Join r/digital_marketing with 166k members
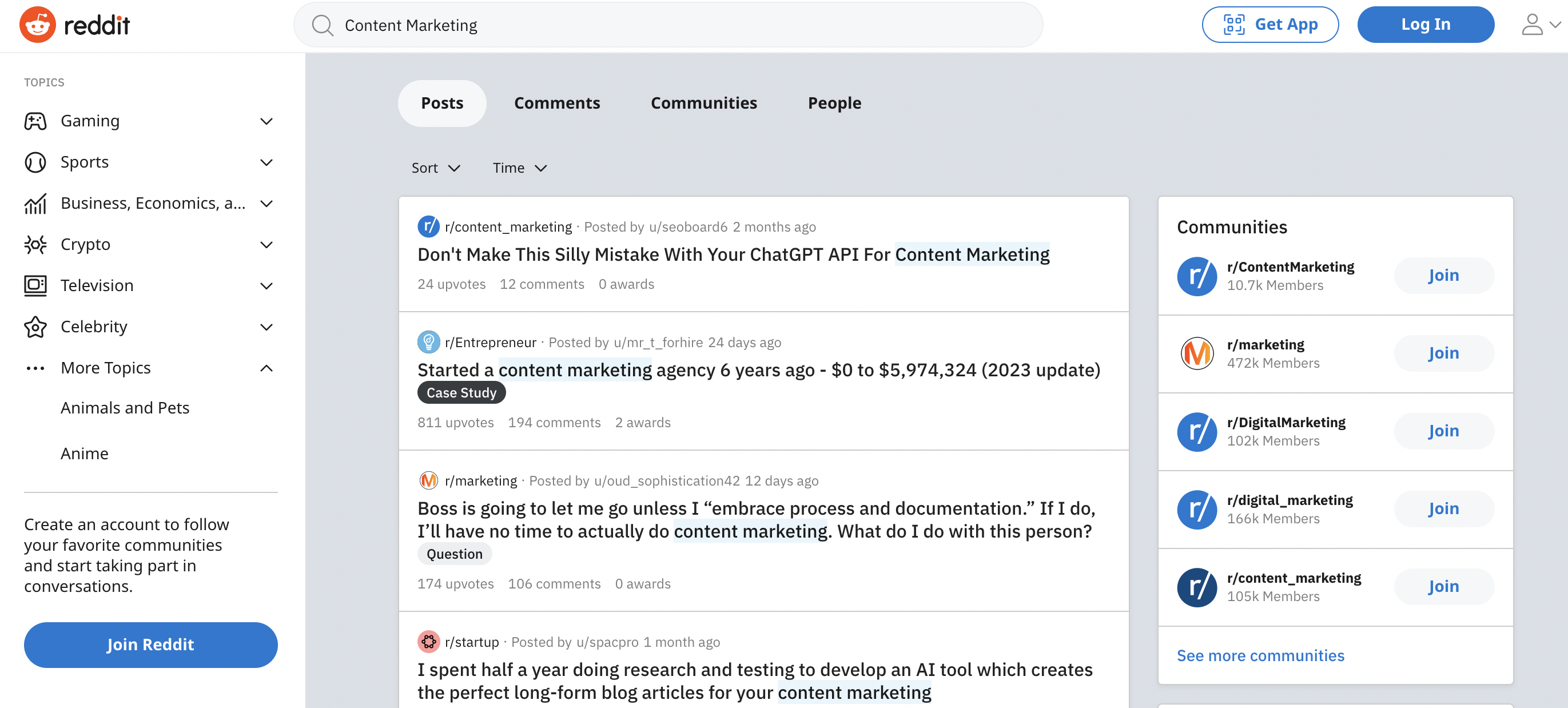This screenshot has width=1568, height=708. 1443,509
